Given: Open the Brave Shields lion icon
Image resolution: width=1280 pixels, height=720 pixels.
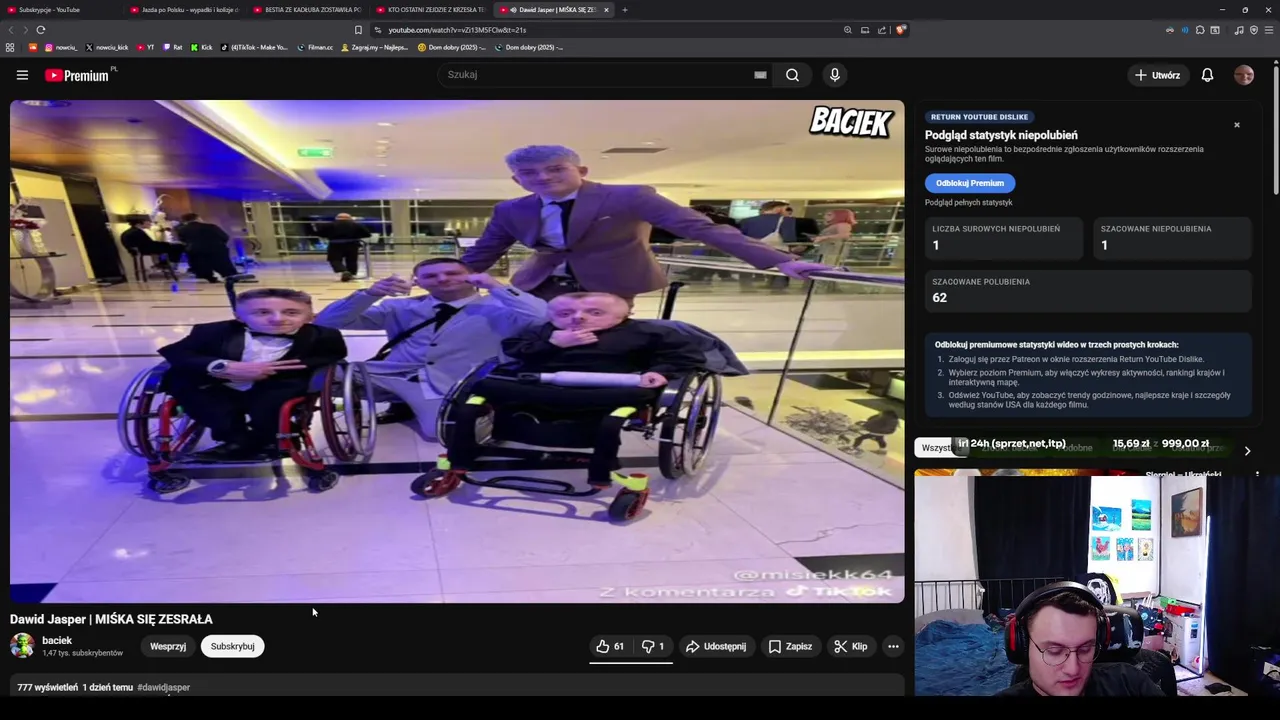Looking at the screenshot, I should 900,30.
